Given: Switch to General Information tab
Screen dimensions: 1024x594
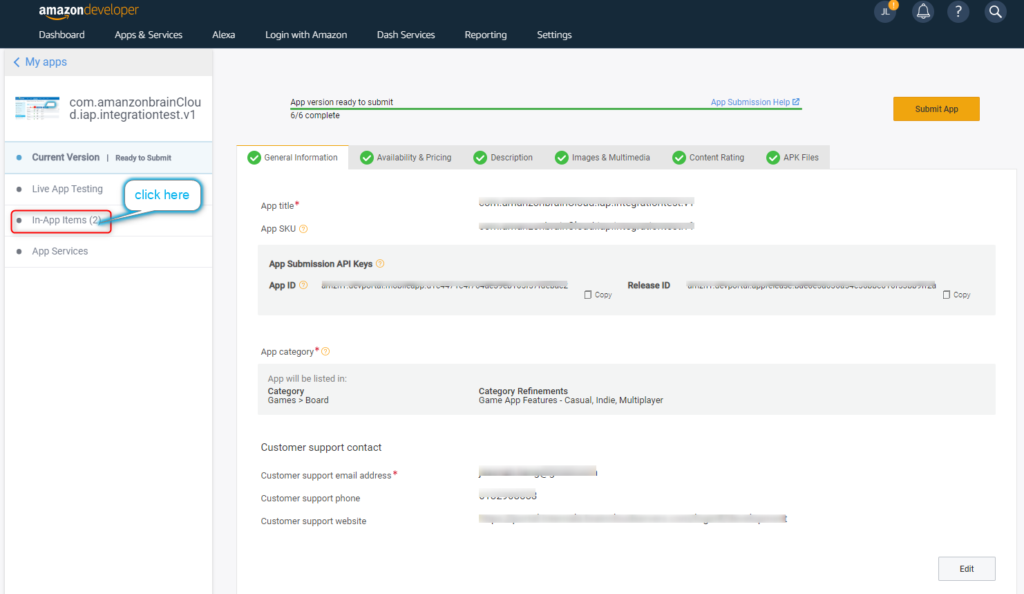Looking at the screenshot, I should (293, 157).
